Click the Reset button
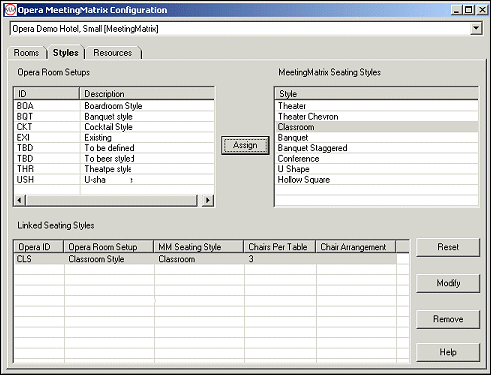 pyautogui.click(x=448, y=247)
